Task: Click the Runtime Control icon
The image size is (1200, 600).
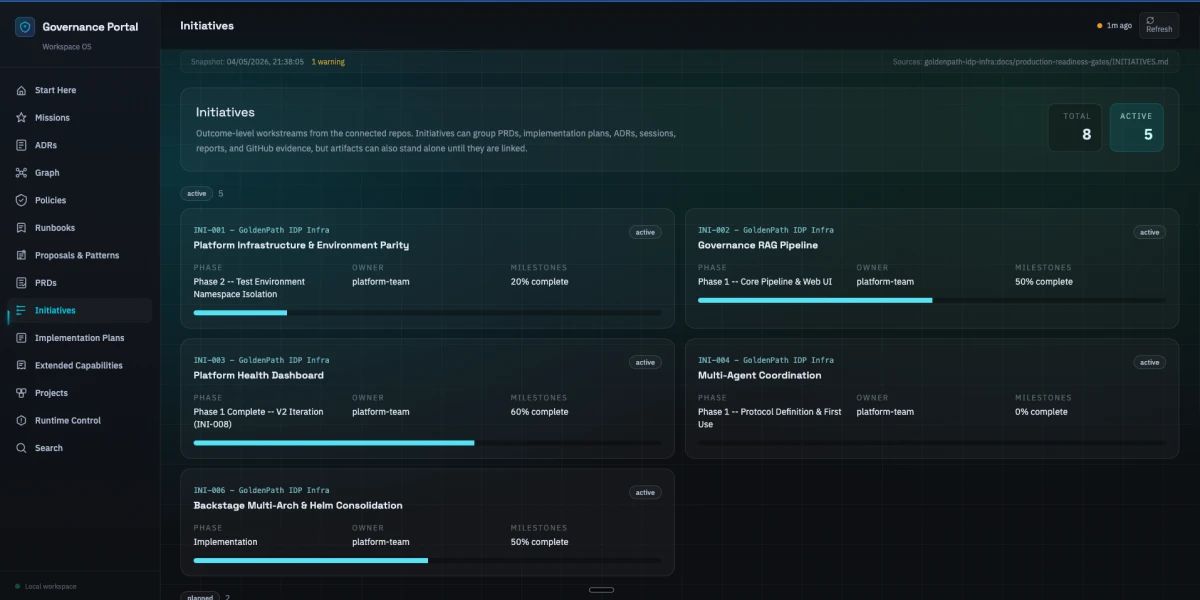Action: point(21,420)
